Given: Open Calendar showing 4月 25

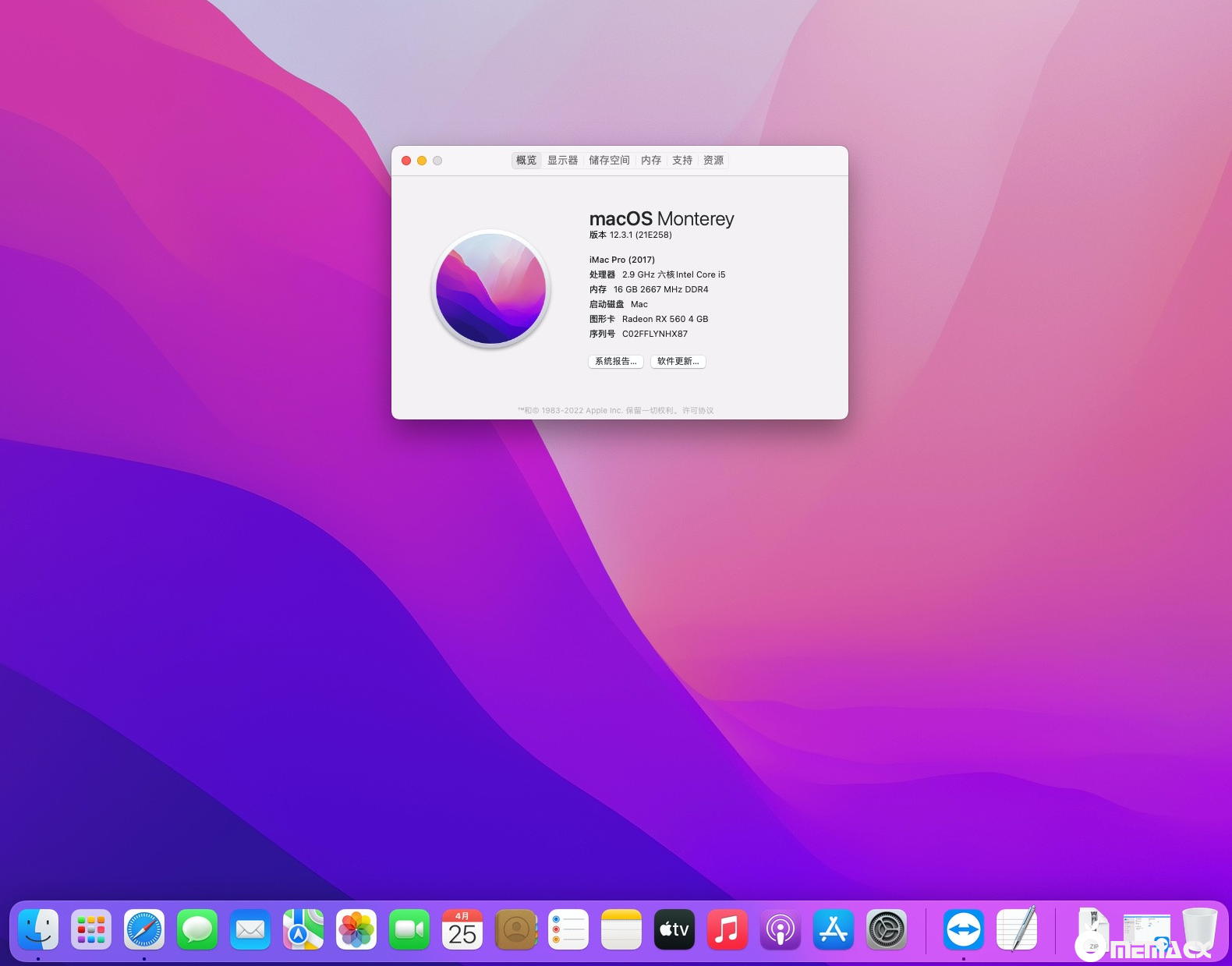Looking at the screenshot, I should tap(462, 929).
